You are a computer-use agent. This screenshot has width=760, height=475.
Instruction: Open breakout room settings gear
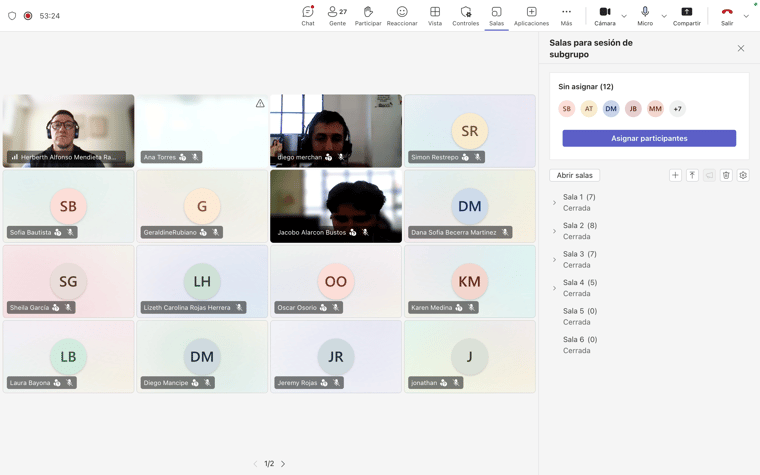743,175
